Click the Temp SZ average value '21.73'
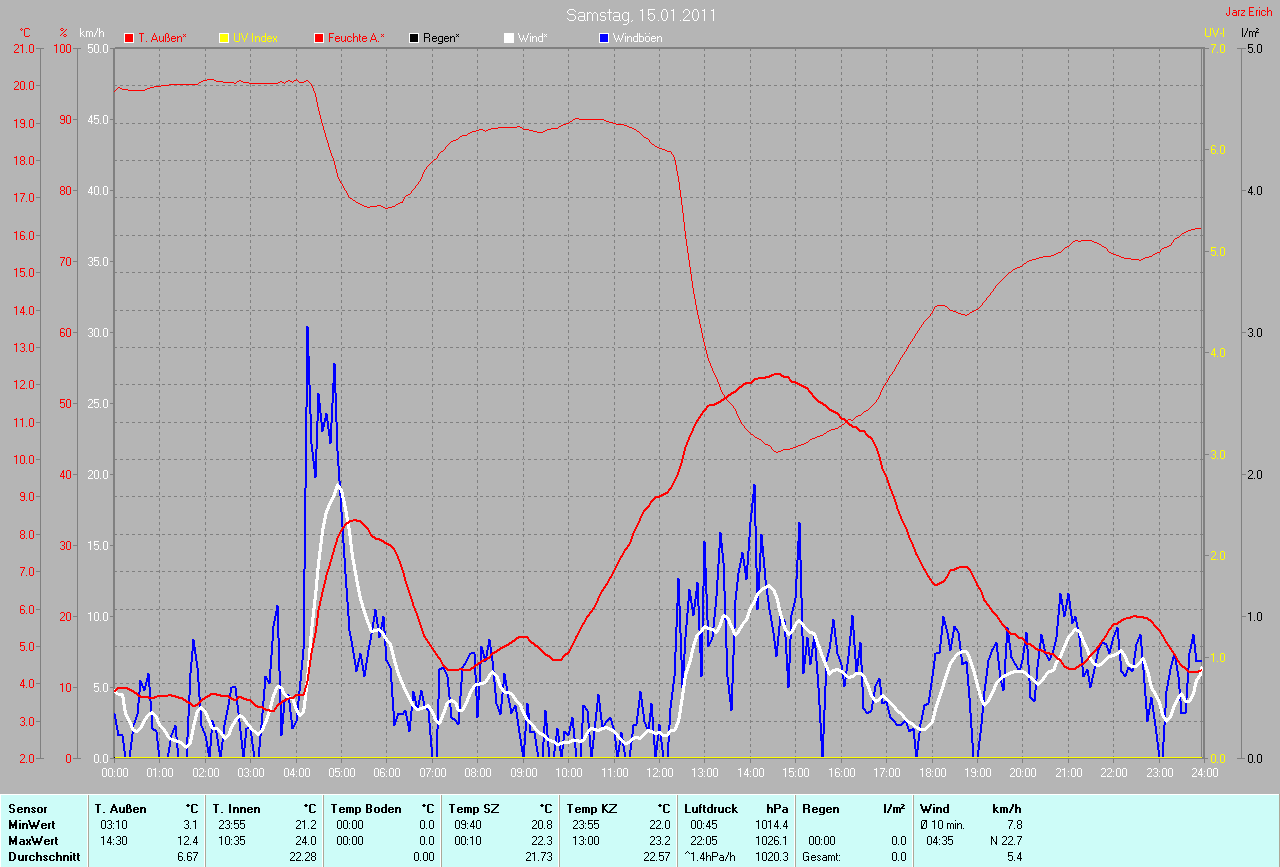The width and height of the screenshot is (1280, 867). (538, 856)
